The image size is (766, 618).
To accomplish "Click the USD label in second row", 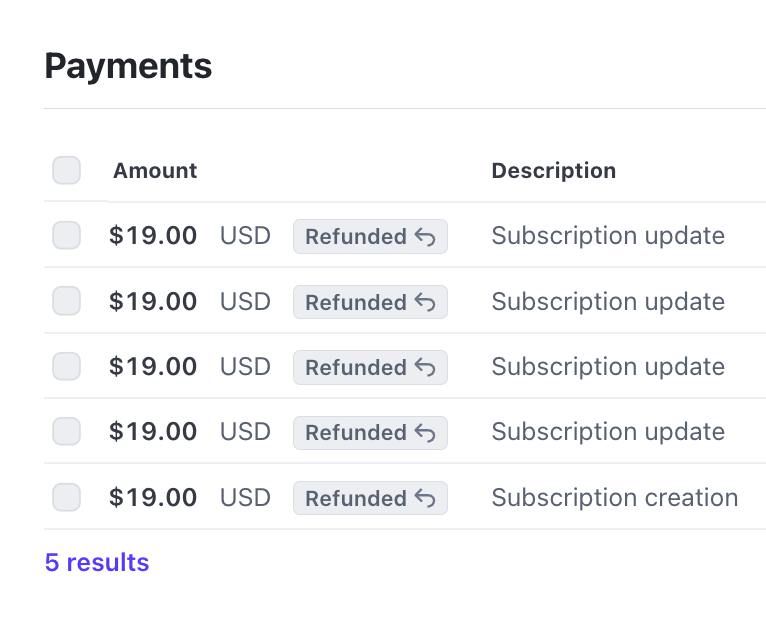I will coord(245,301).
